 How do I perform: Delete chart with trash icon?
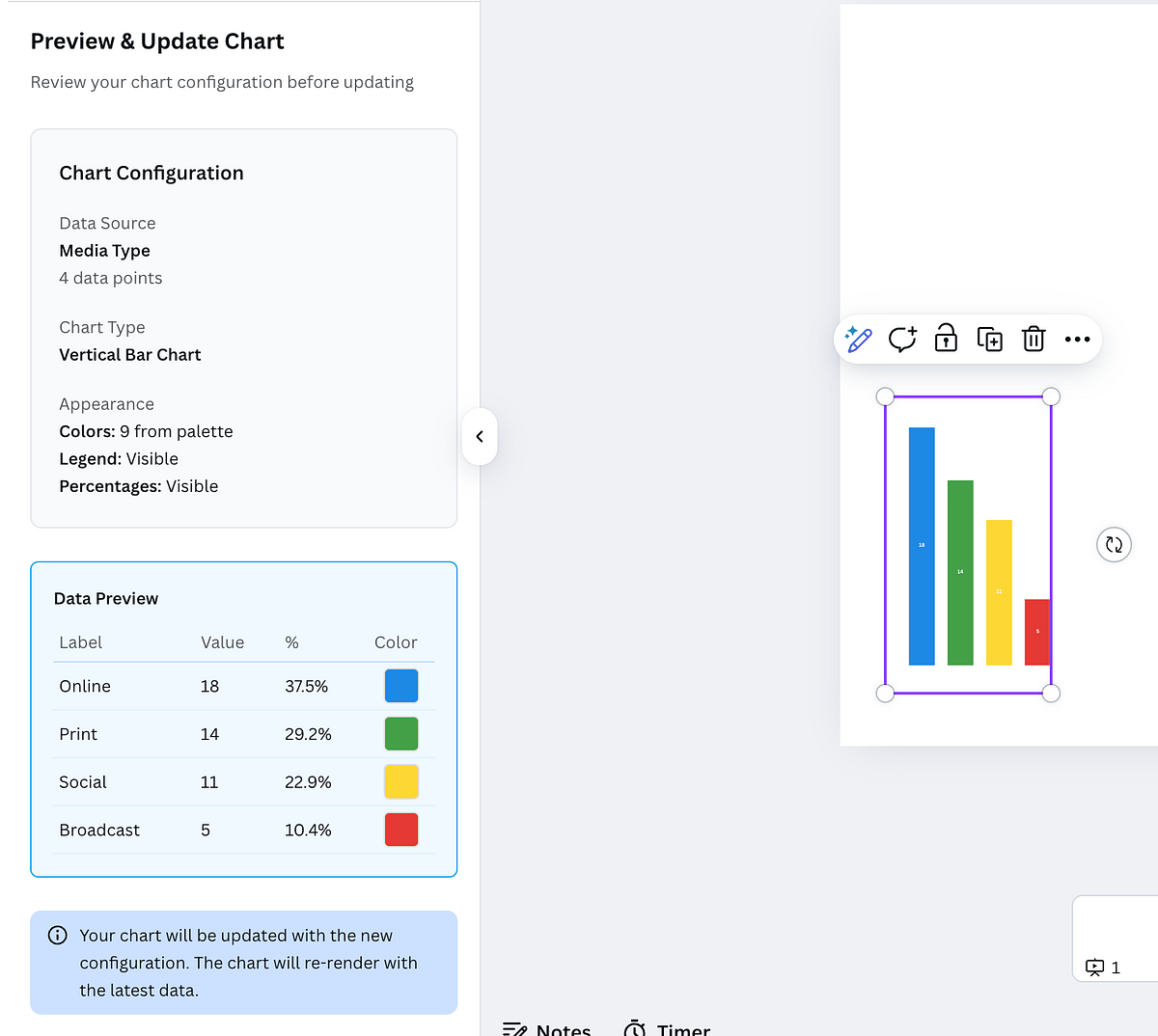(1034, 339)
